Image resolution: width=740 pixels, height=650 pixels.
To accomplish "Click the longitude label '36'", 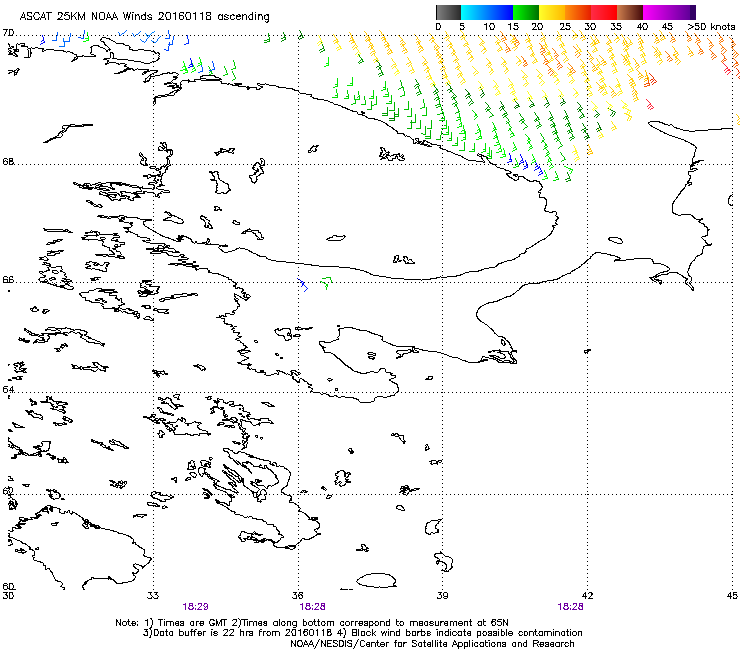I will pos(298,595).
